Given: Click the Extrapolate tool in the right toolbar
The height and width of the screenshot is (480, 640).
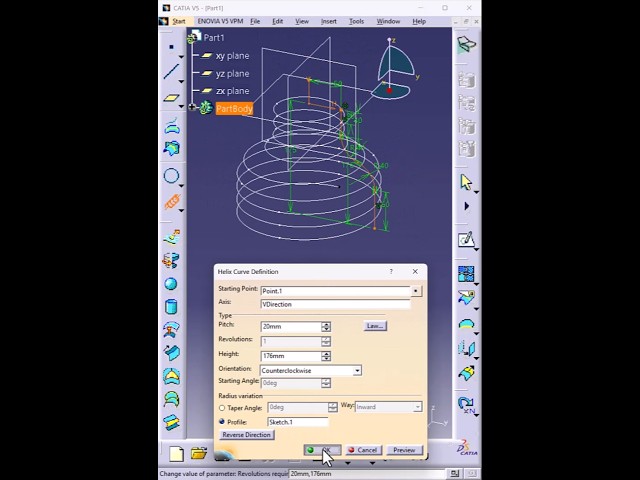Looking at the screenshot, I should click(466, 373).
